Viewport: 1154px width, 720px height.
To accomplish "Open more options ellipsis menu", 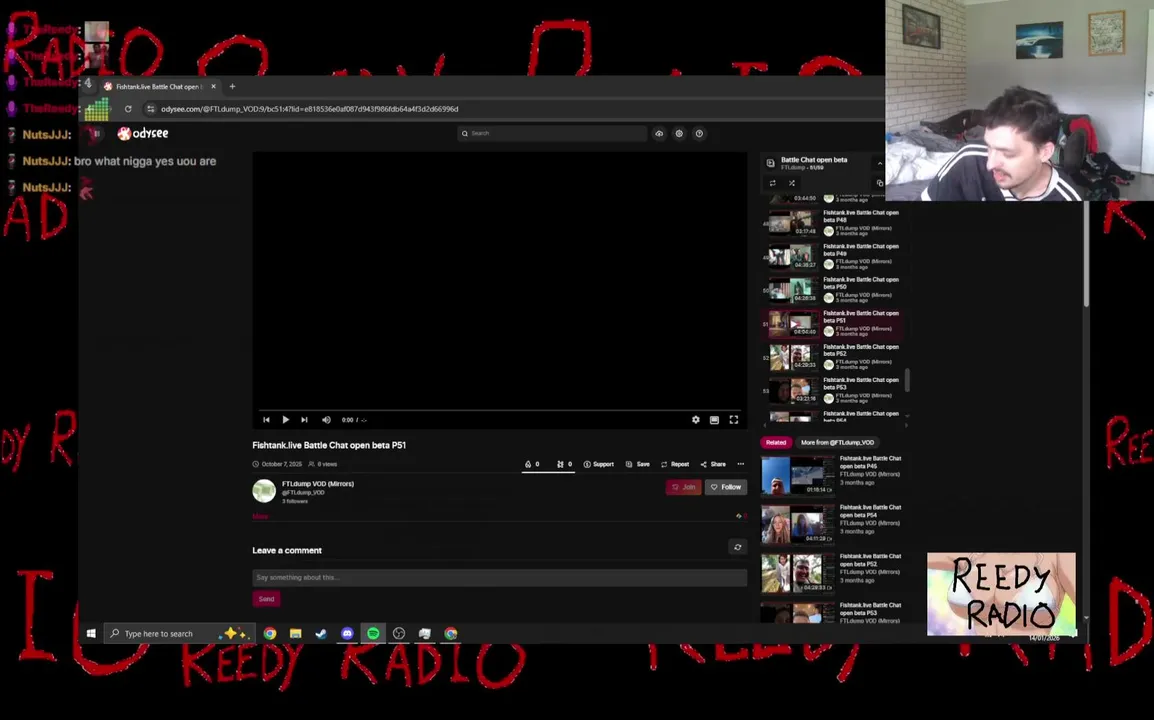I will pos(740,465).
